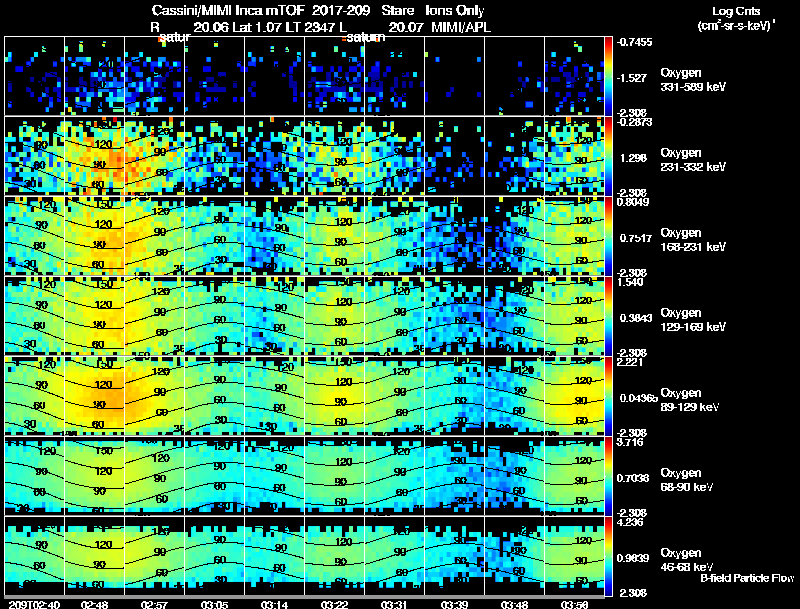
Task: Click the Oxygen 46-68 keV label
Action: (687, 560)
